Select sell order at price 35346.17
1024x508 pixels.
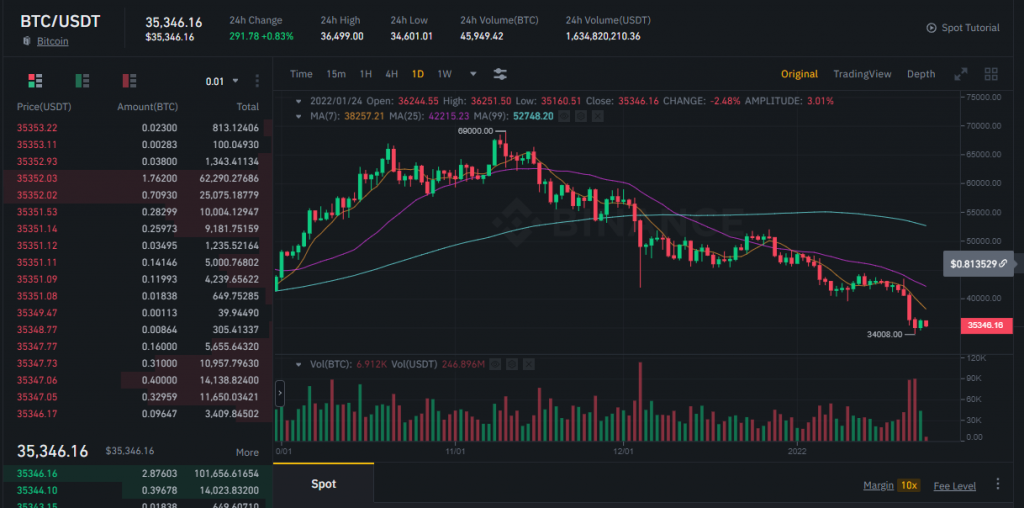[x=137, y=413]
